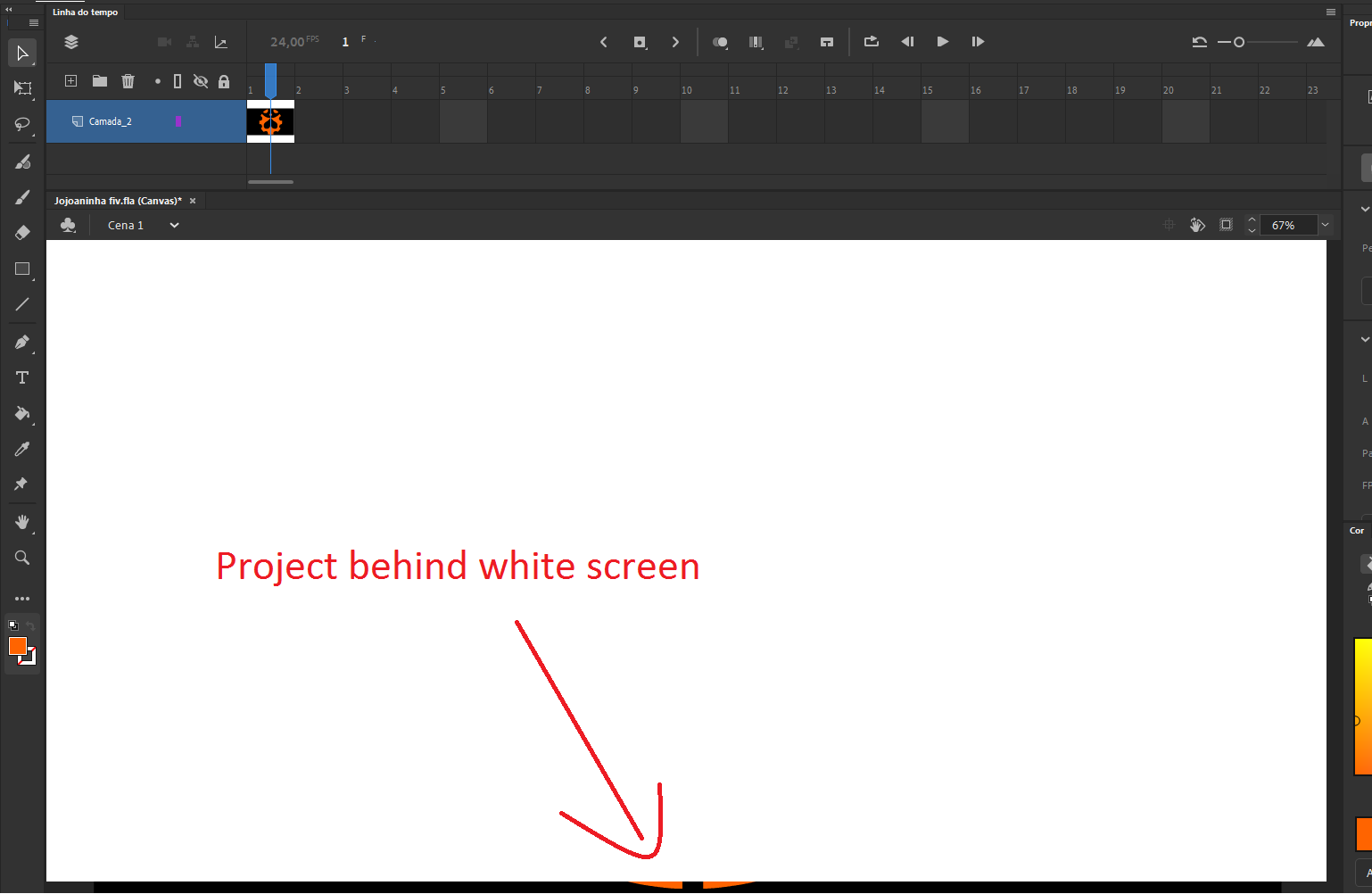Expand the hidden tools under ellipsis icon
1372x894 pixels.
pyautogui.click(x=22, y=598)
